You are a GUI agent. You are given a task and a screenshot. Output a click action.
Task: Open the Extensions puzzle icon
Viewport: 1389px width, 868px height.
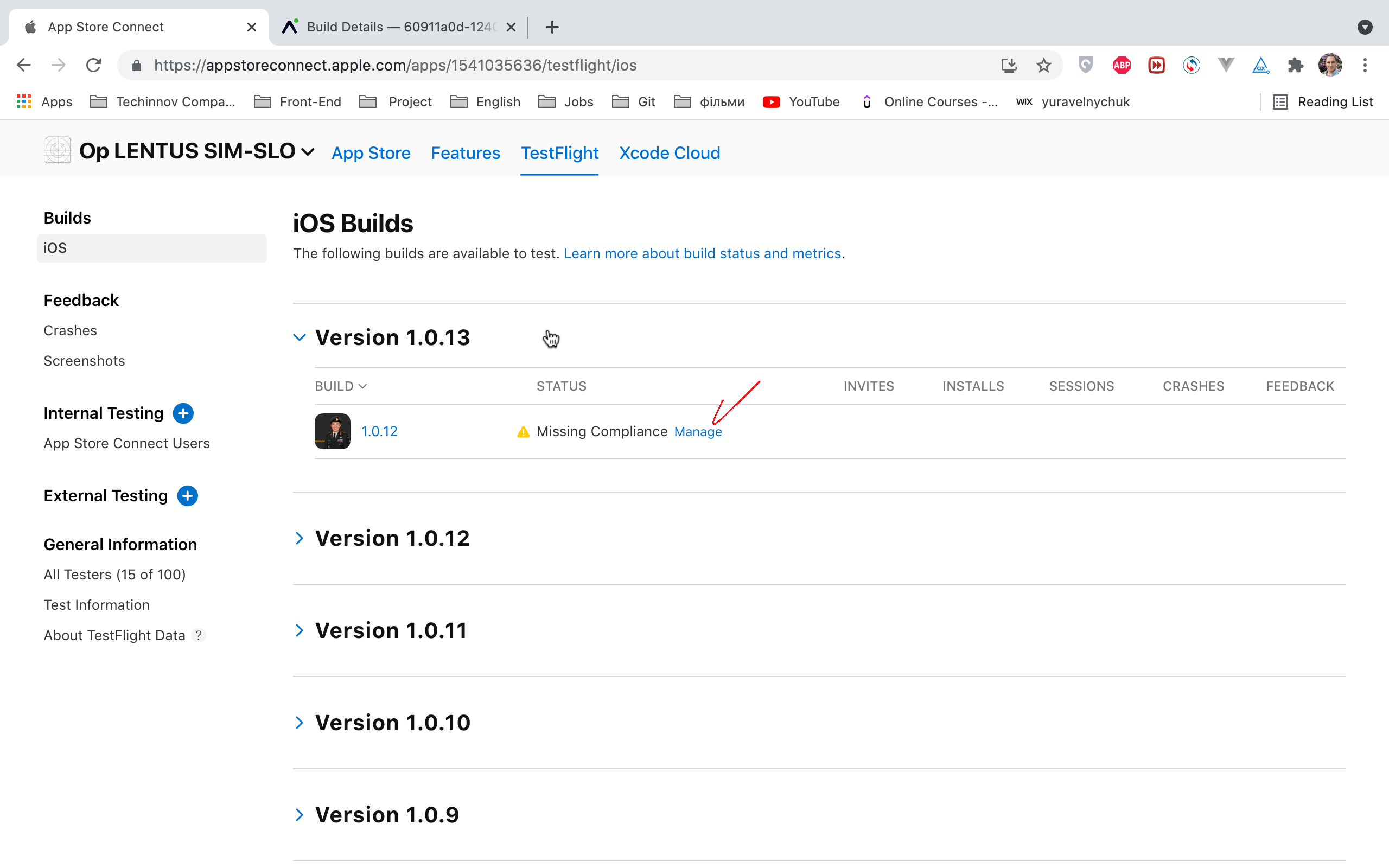coord(1296,65)
